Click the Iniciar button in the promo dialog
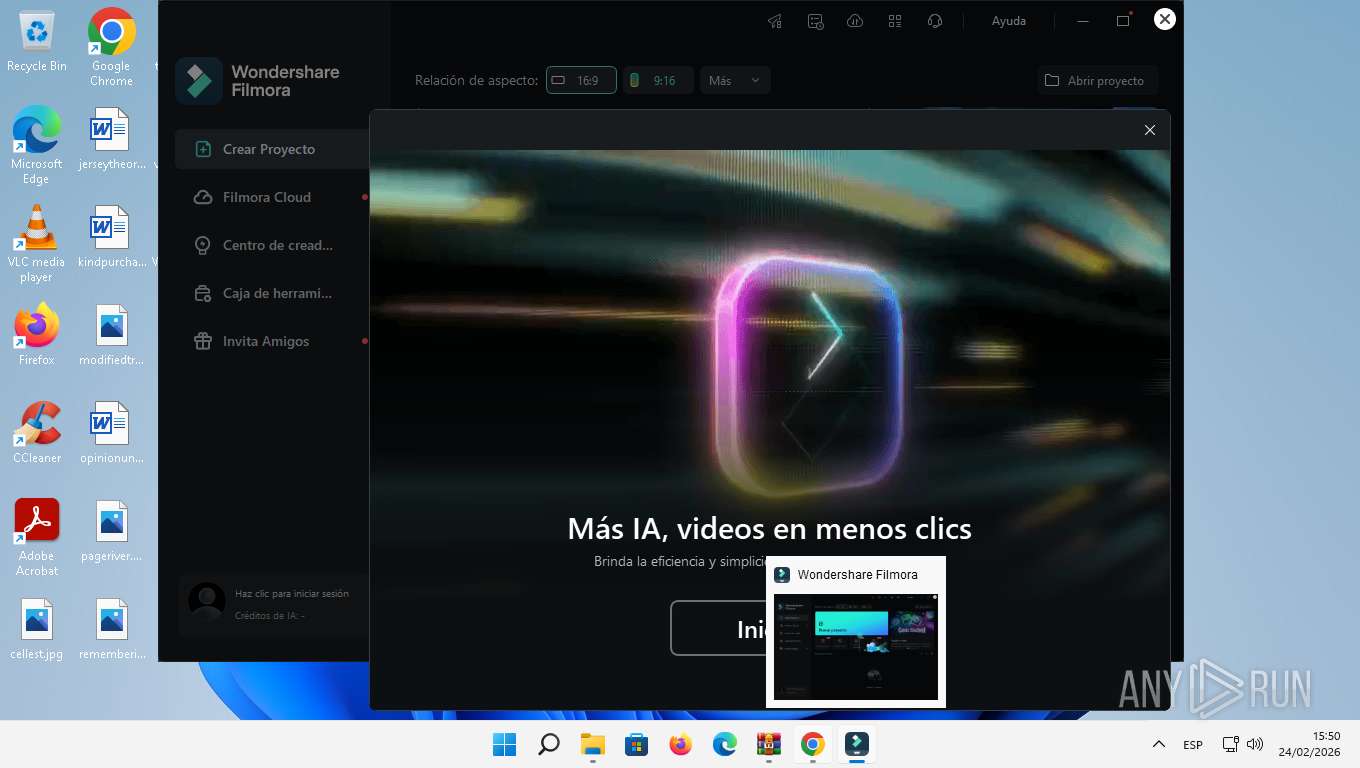Image resolution: width=1360 pixels, height=768 pixels. tap(718, 628)
